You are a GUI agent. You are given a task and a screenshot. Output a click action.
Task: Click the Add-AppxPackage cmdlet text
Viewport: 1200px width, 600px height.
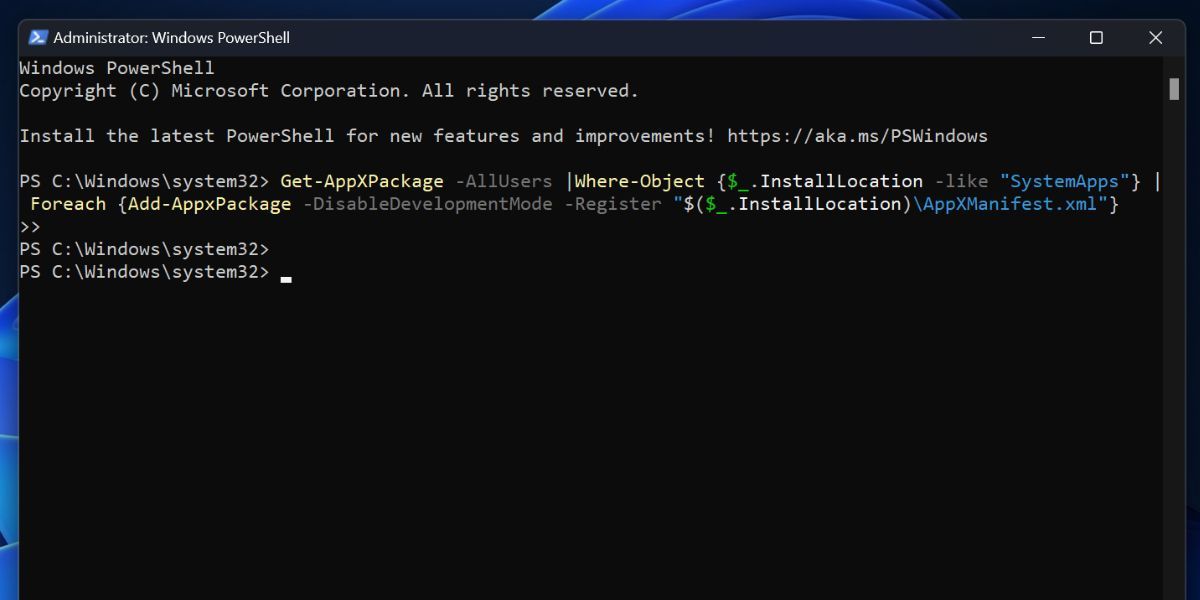(x=206, y=203)
